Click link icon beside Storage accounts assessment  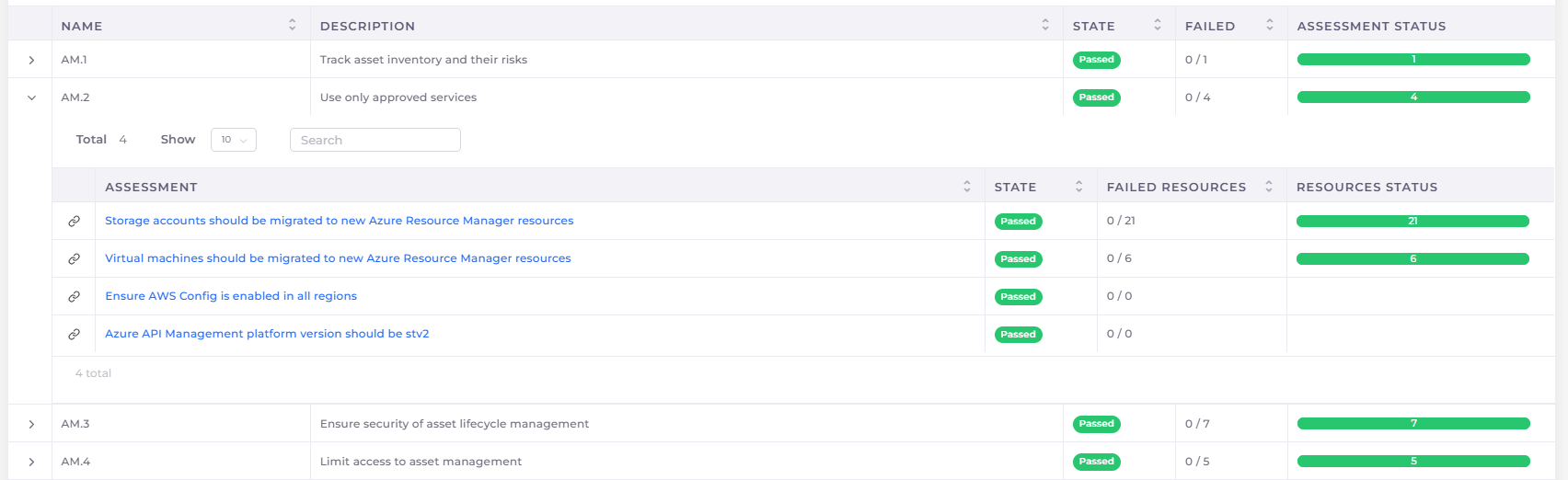pos(74,222)
